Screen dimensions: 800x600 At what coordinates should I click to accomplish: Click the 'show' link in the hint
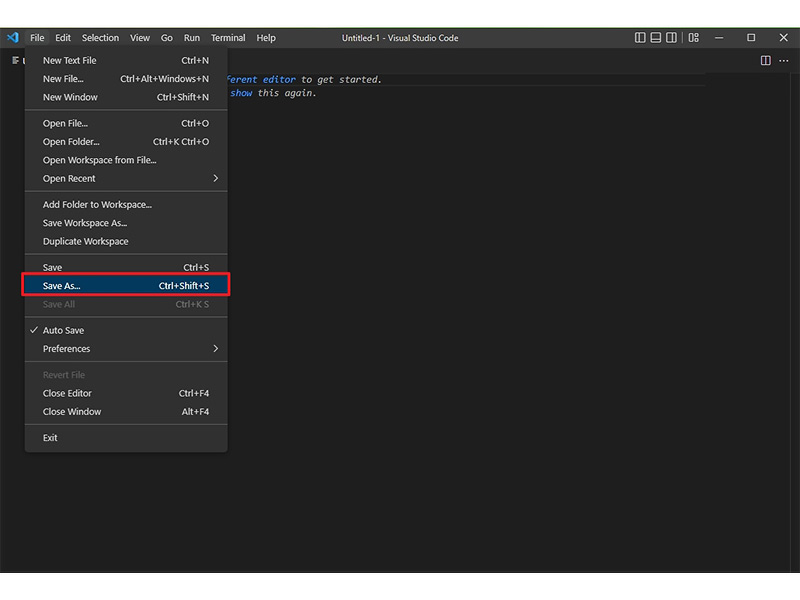coord(241,93)
